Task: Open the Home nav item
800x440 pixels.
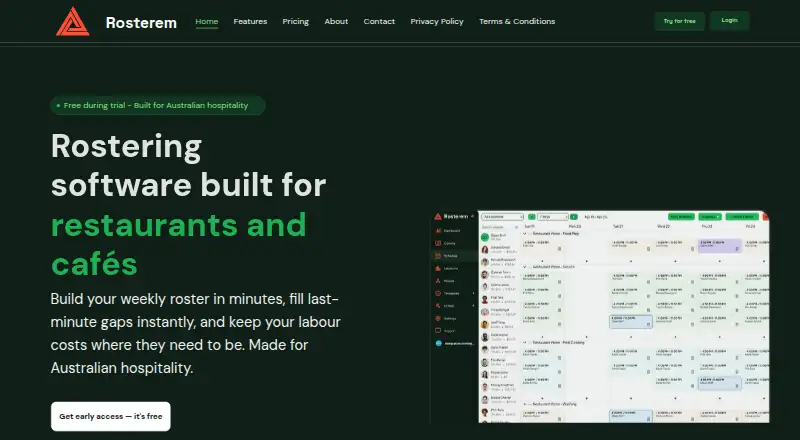Action: tap(207, 21)
